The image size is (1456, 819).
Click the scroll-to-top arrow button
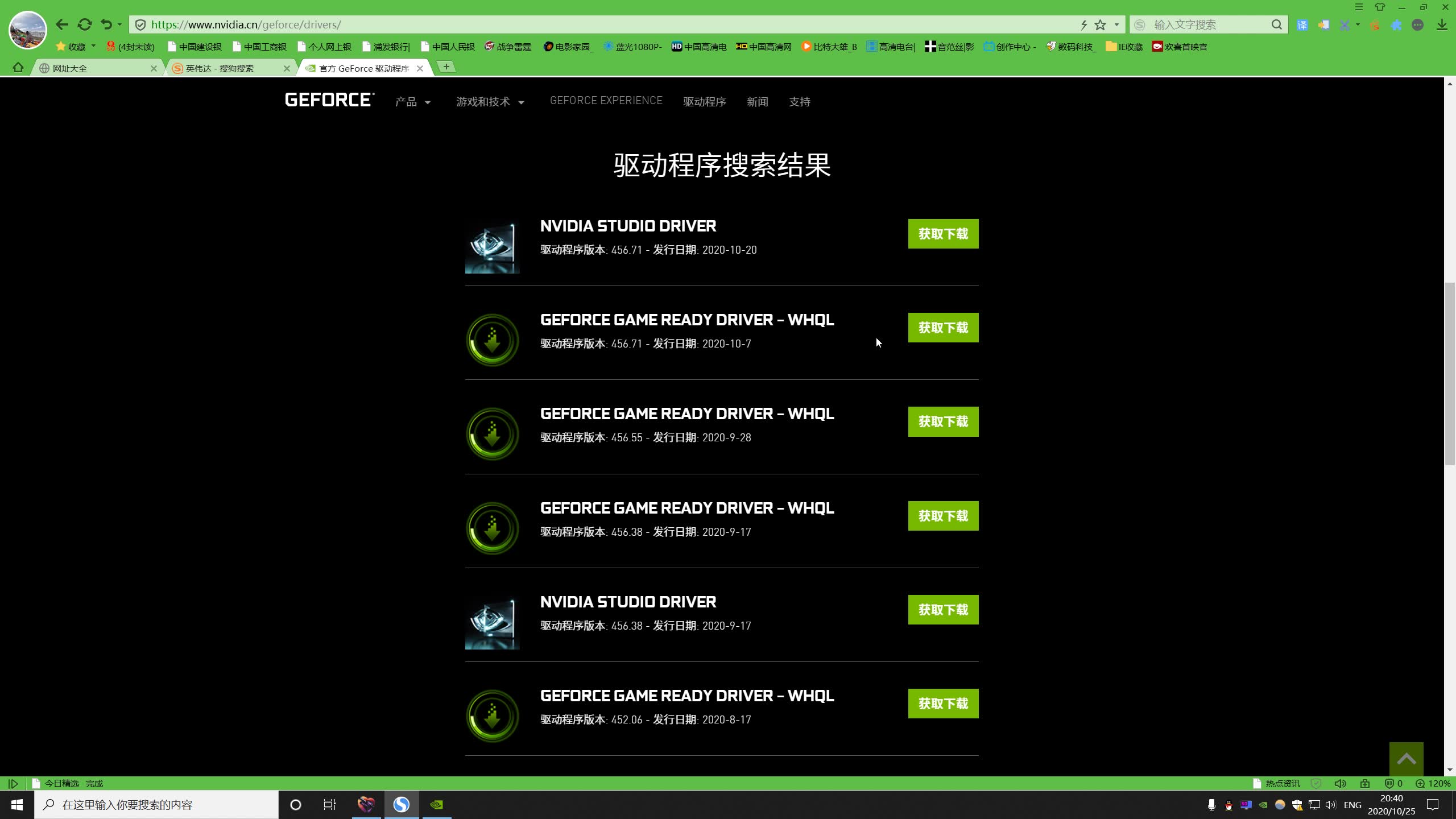click(x=1406, y=759)
